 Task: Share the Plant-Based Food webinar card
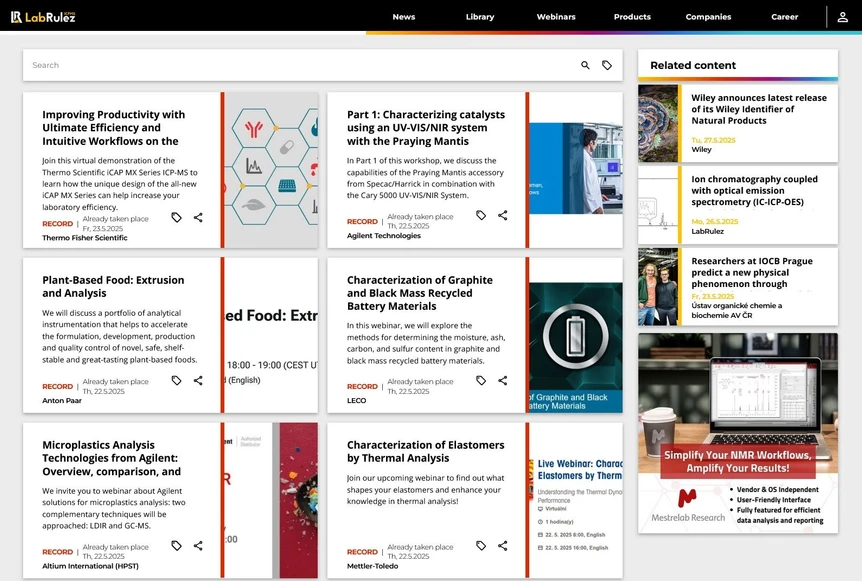(198, 380)
